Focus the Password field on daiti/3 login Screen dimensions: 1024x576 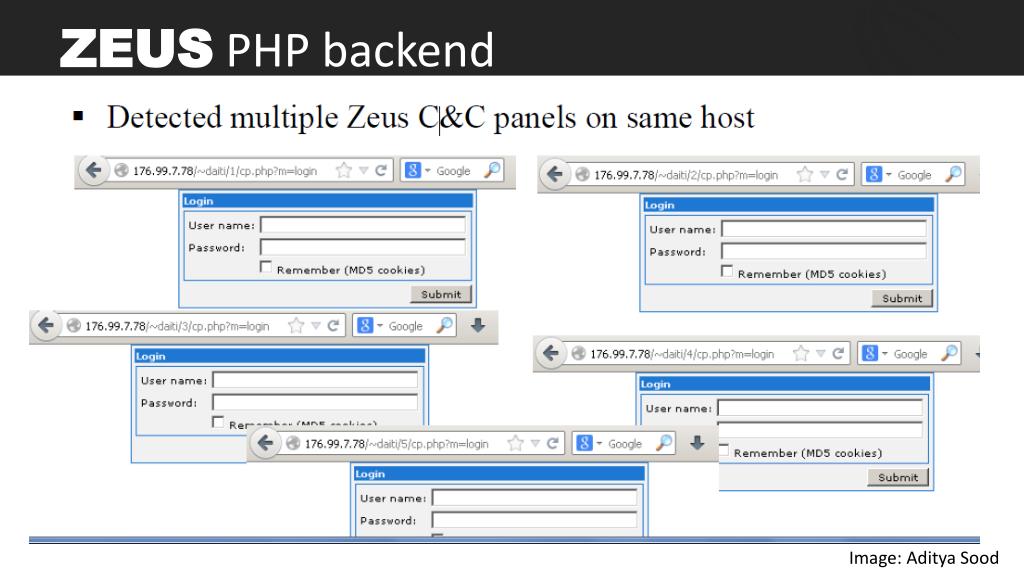315,402
